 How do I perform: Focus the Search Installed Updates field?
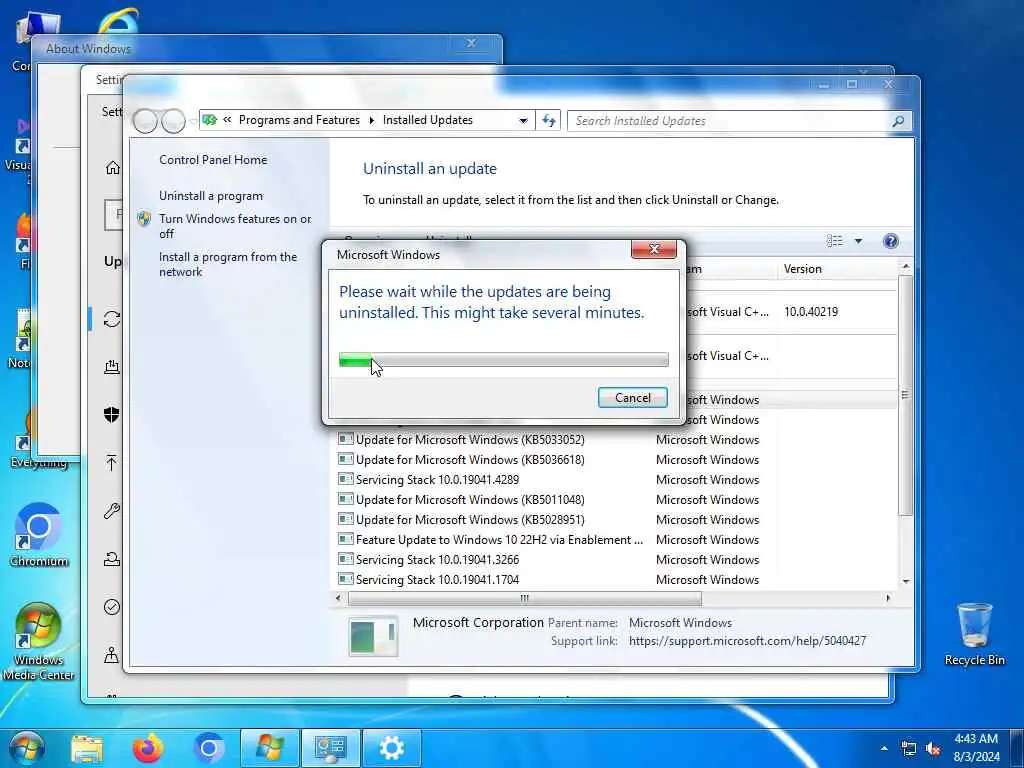pos(728,121)
